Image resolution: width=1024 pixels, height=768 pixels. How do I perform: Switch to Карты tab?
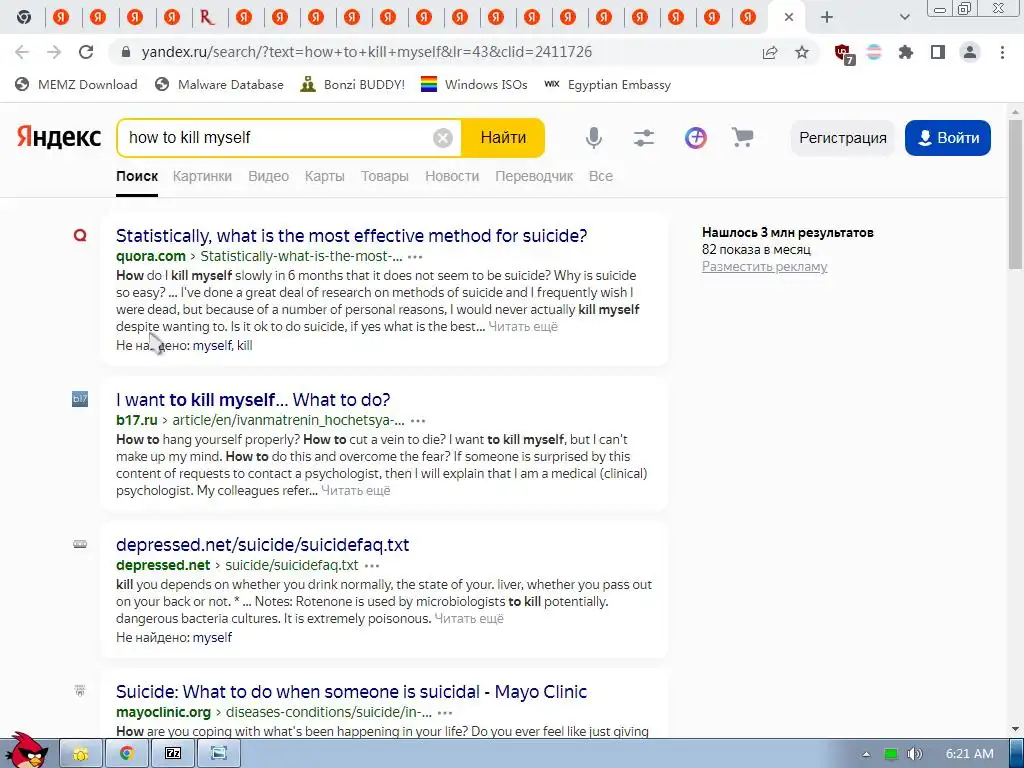(325, 176)
